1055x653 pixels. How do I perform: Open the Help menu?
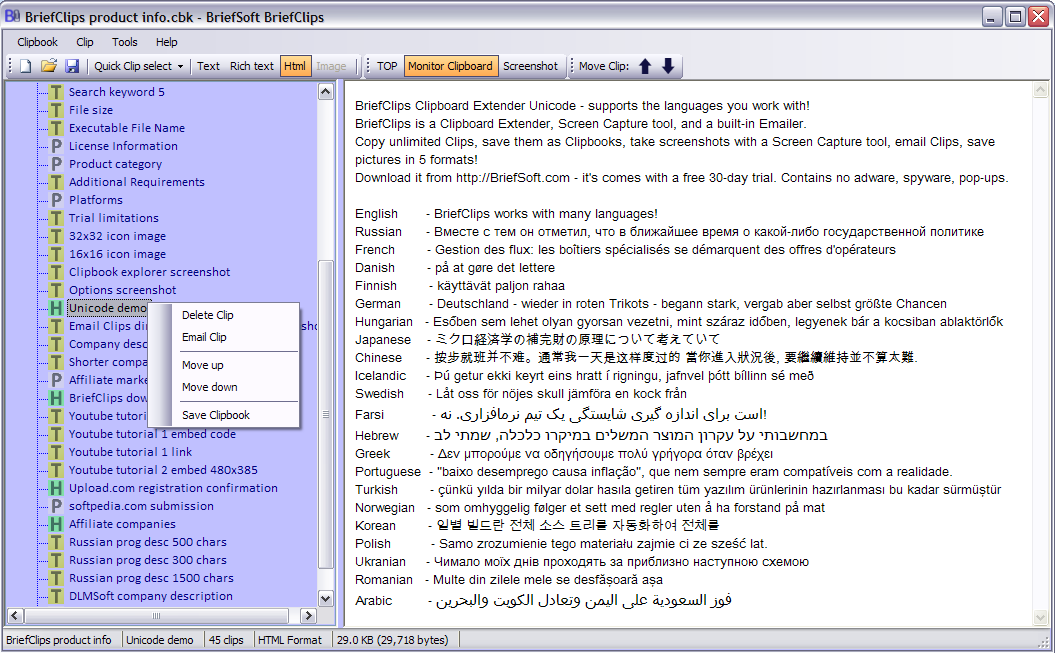coord(167,42)
